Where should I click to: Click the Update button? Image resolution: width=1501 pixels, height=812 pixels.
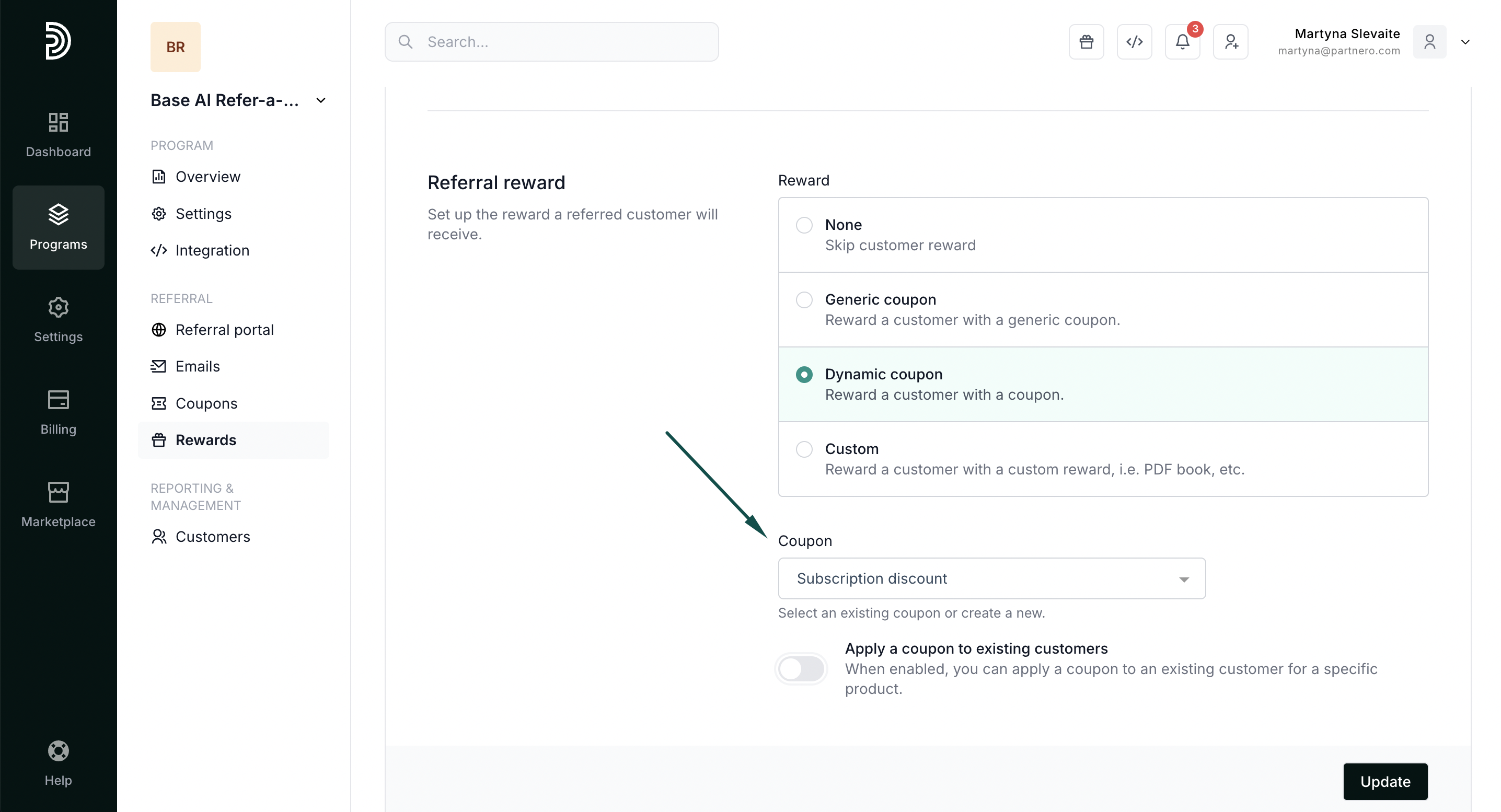pyautogui.click(x=1385, y=782)
